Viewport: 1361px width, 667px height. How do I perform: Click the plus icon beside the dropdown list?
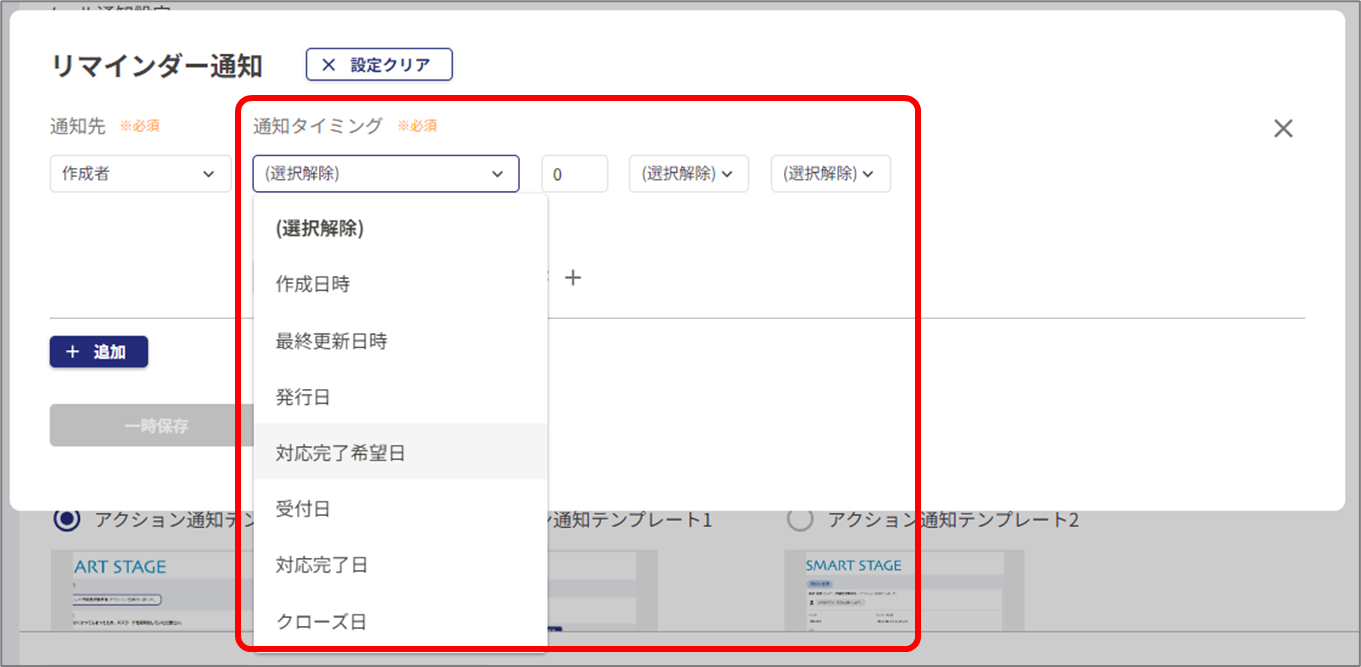tap(573, 278)
